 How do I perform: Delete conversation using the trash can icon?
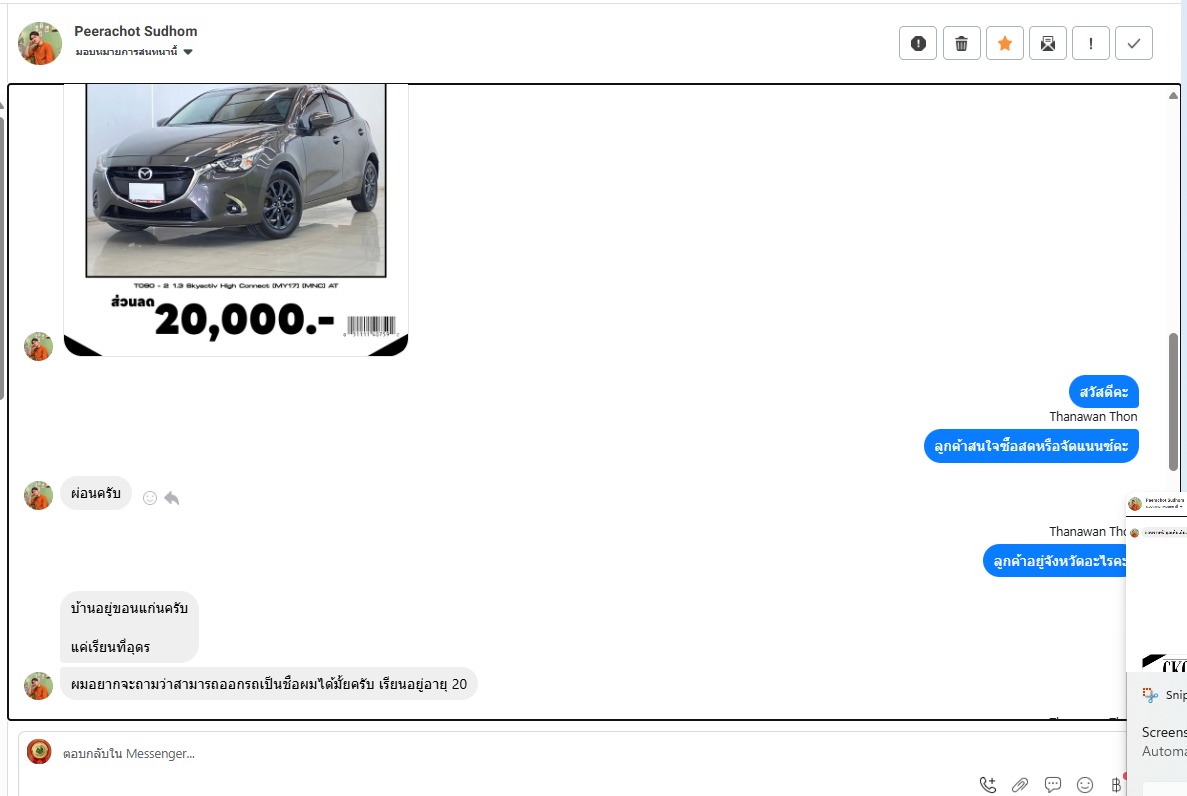point(961,43)
